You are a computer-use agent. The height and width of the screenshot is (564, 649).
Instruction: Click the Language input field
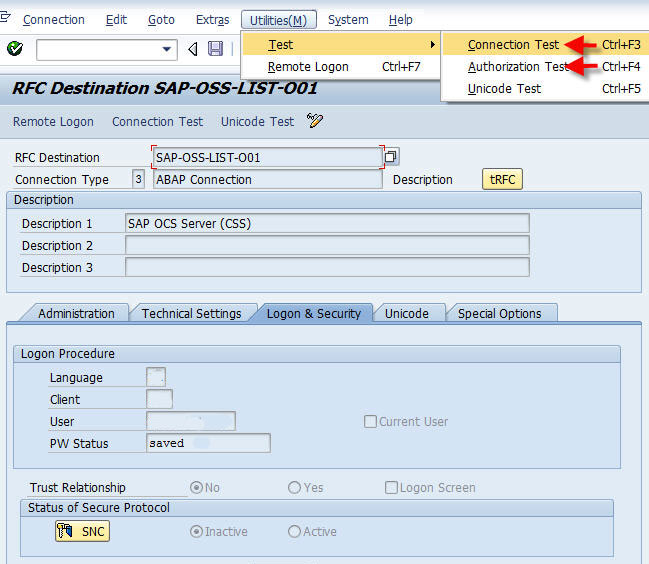click(156, 377)
